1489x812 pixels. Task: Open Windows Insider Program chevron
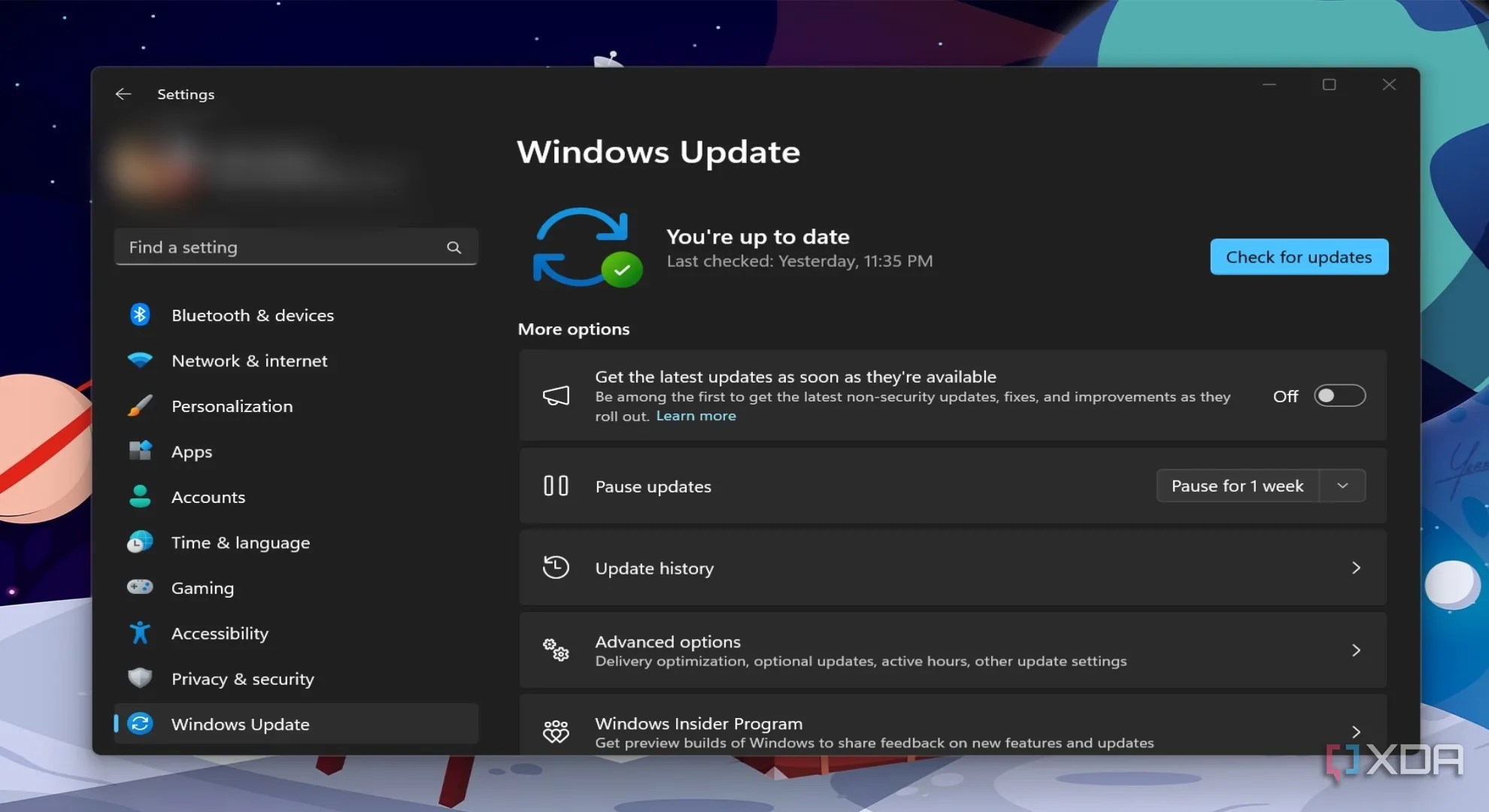[x=1356, y=732]
